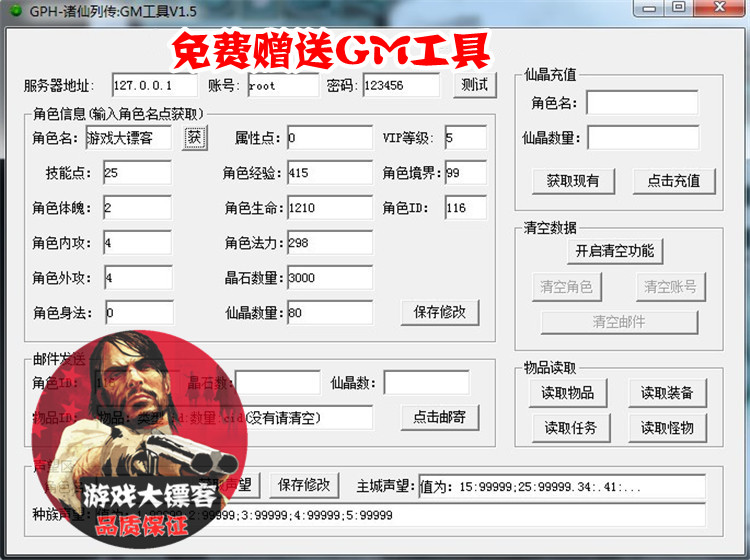Focus the 角色生命 input field

(330, 208)
